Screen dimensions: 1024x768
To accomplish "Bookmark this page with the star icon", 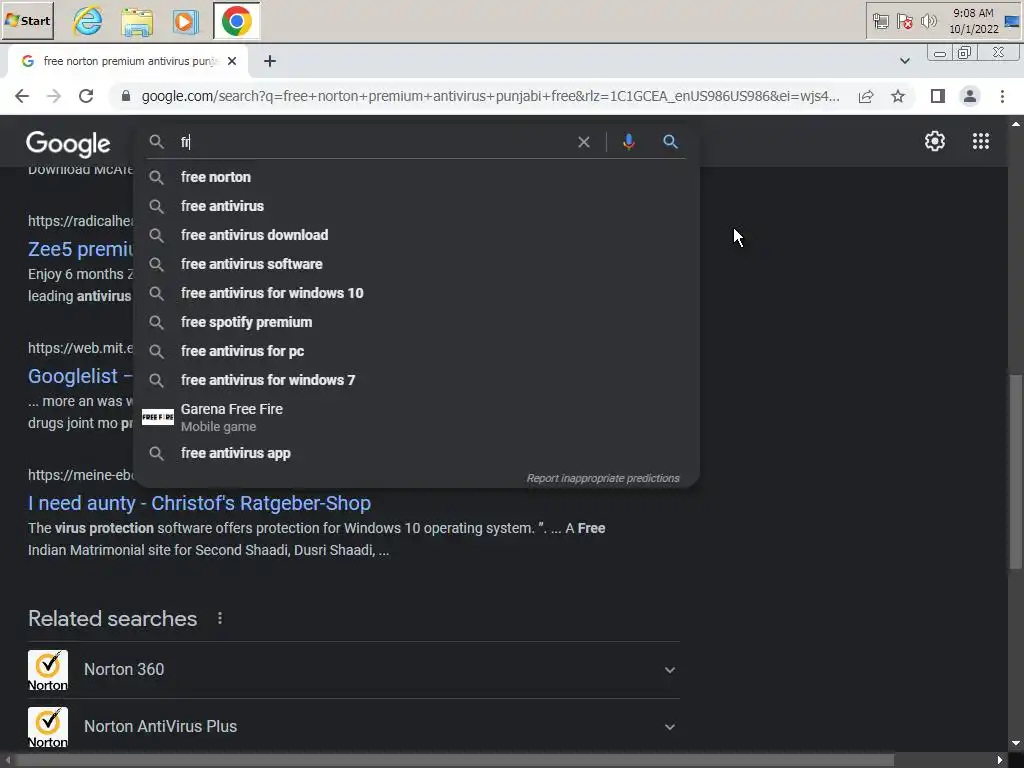I will 898,97.
